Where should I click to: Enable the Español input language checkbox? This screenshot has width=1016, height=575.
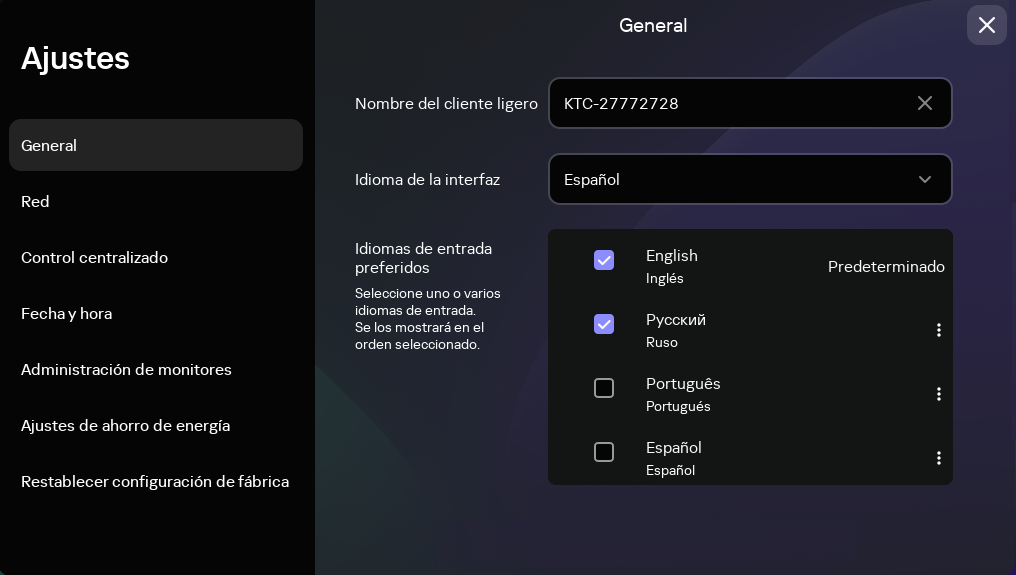[604, 452]
